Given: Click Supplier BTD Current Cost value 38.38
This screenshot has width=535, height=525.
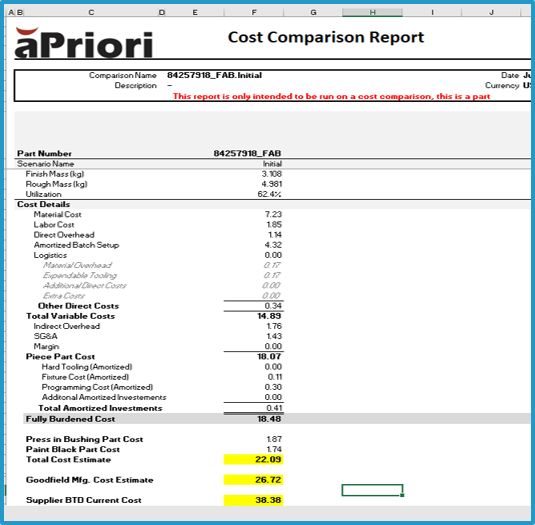Looking at the screenshot, I should [254, 500].
